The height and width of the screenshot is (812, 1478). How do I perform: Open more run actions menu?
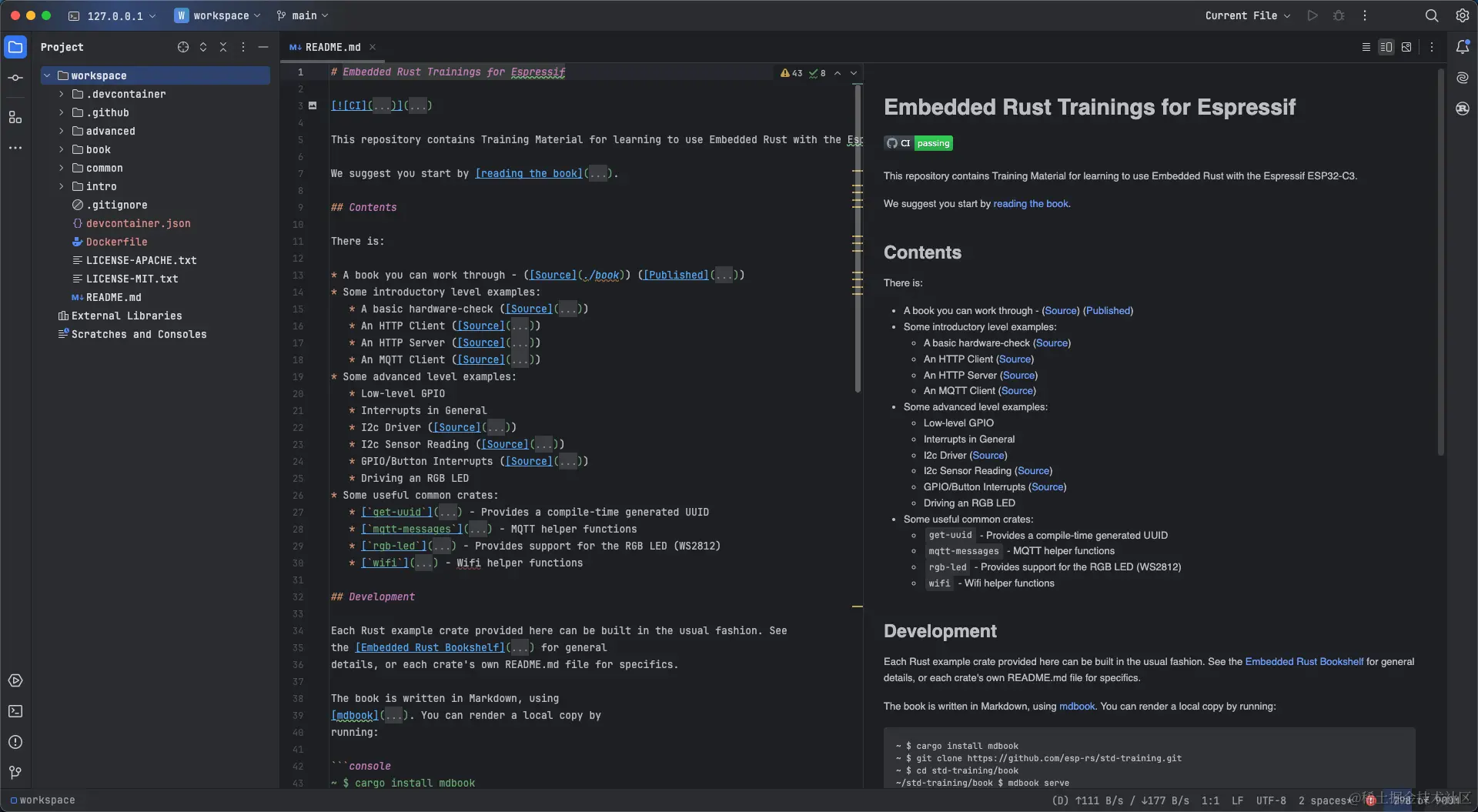click(x=1365, y=15)
